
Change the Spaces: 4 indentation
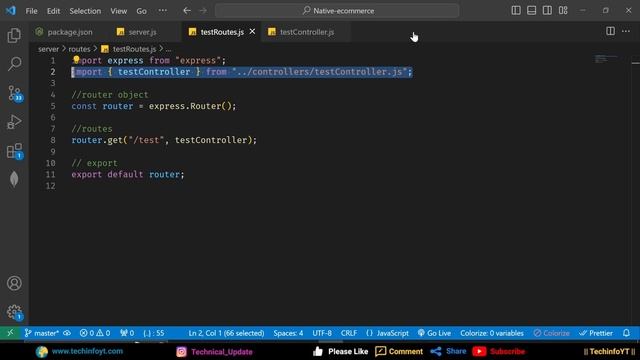[288, 333]
